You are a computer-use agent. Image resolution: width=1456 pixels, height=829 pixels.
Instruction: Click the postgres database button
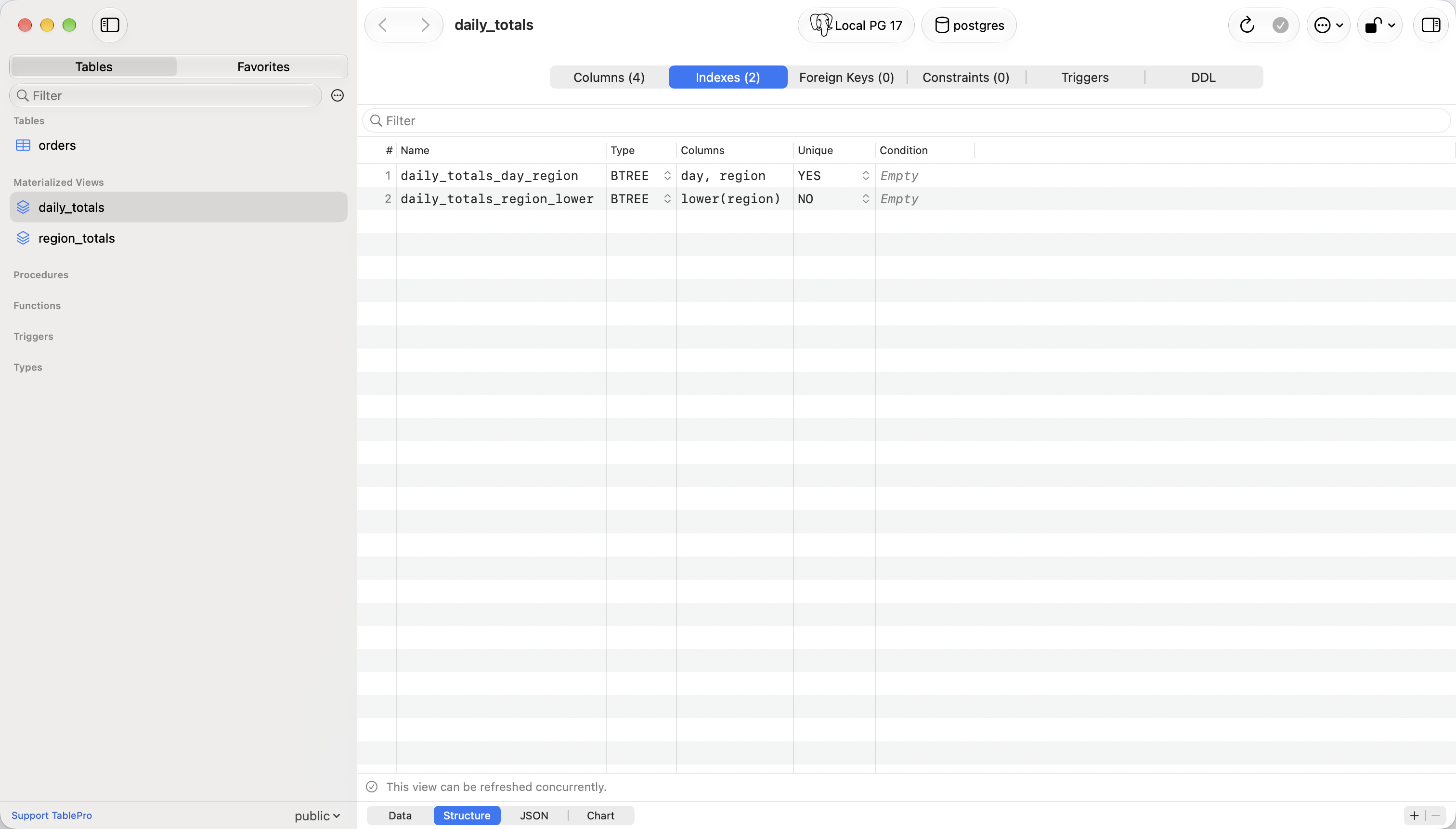pos(969,25)
